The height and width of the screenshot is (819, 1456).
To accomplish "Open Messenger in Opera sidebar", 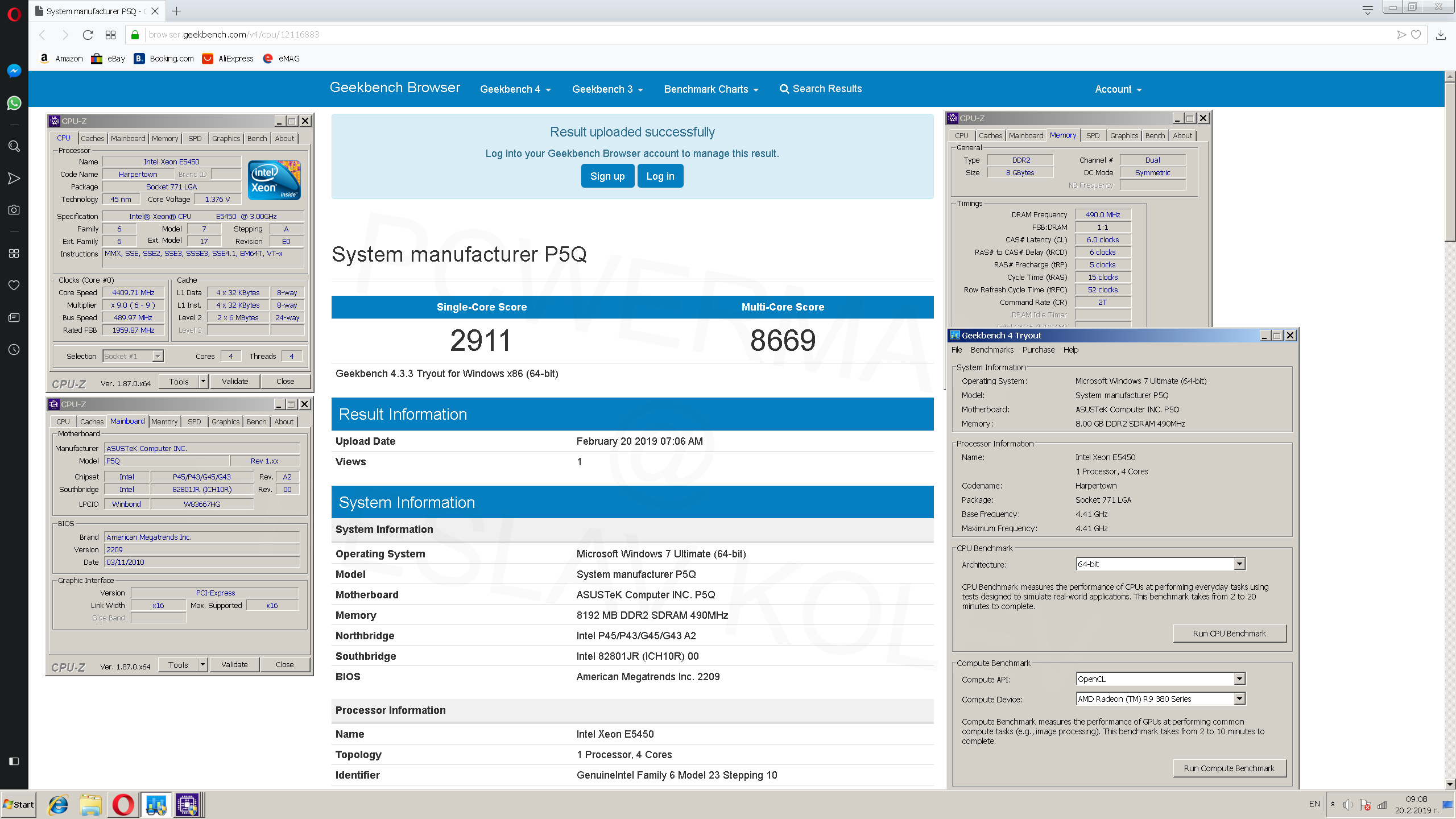I will [14, 71].
